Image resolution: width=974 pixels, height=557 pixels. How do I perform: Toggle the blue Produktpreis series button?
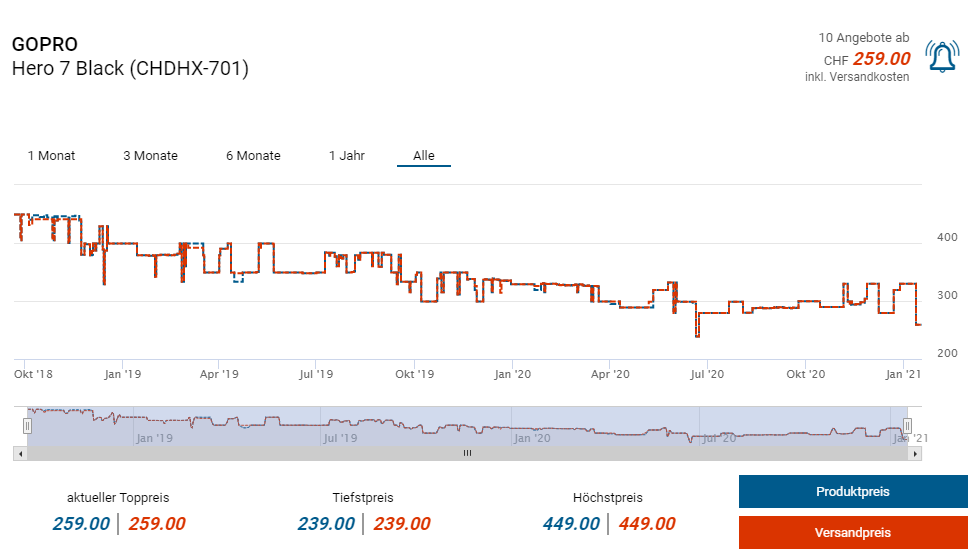[852, 492]
